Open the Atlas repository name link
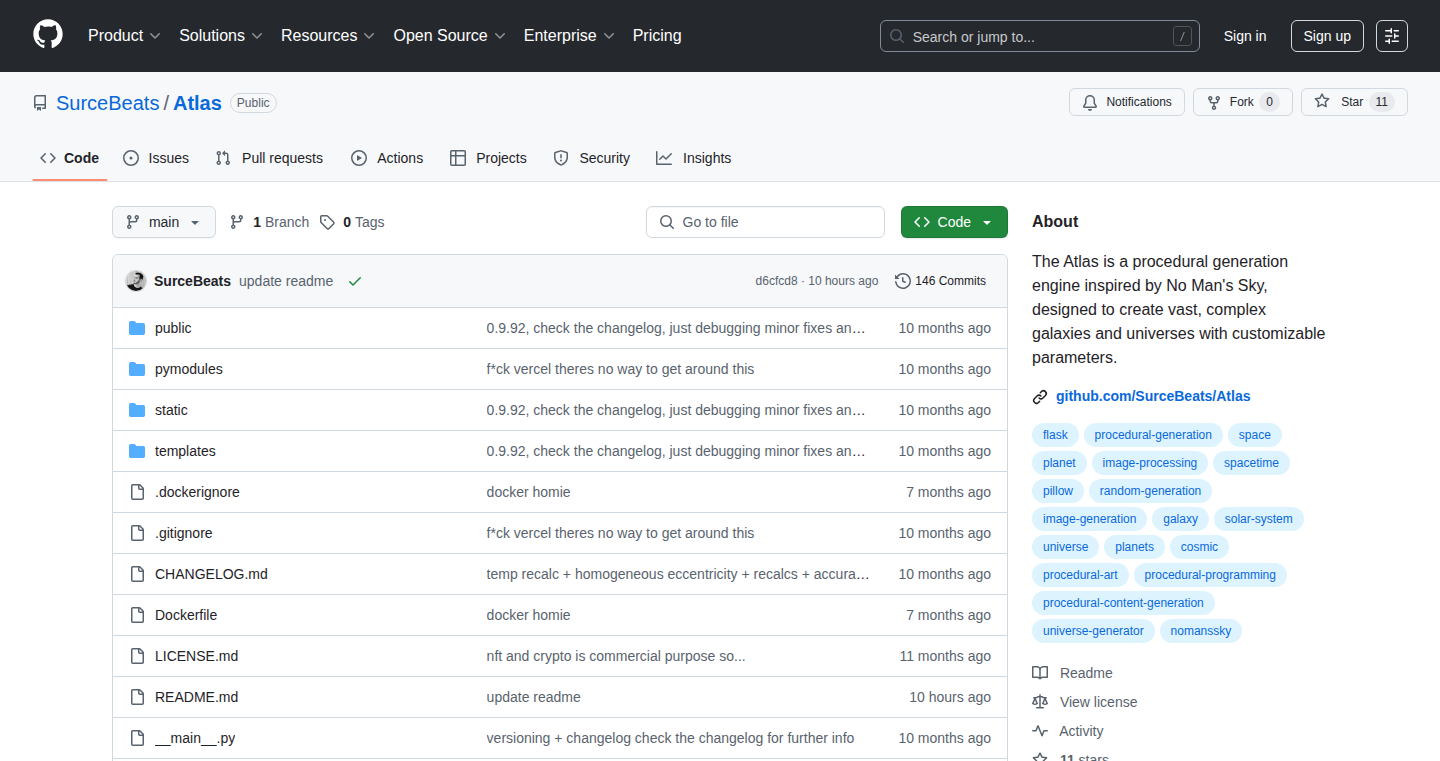The height and width of the screenshot is (761, 1440). [x=198, y=103]
